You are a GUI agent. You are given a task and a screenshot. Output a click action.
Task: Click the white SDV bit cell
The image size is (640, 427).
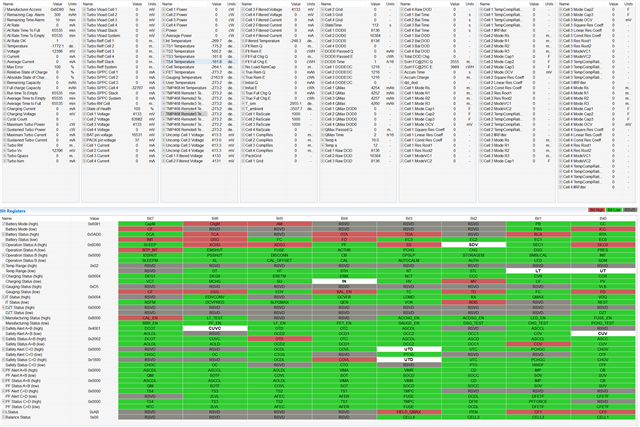(x=473, y=245)
